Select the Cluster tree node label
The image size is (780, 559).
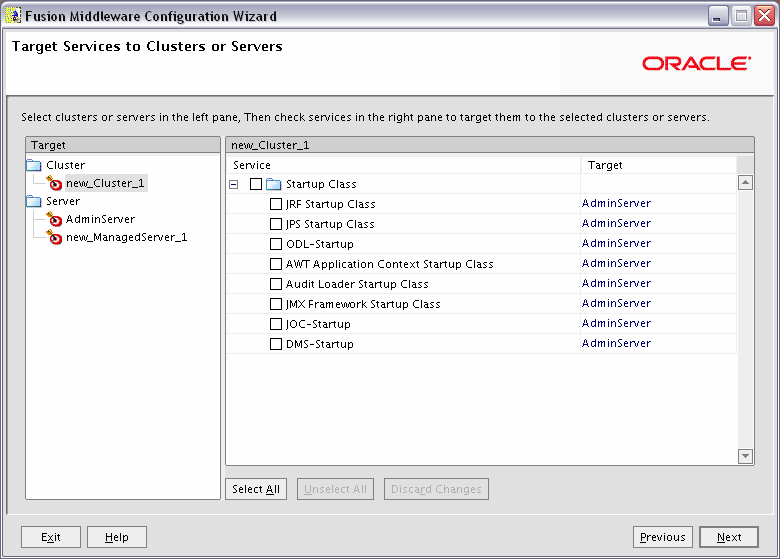pyautogui.click(x=65, y=165)
